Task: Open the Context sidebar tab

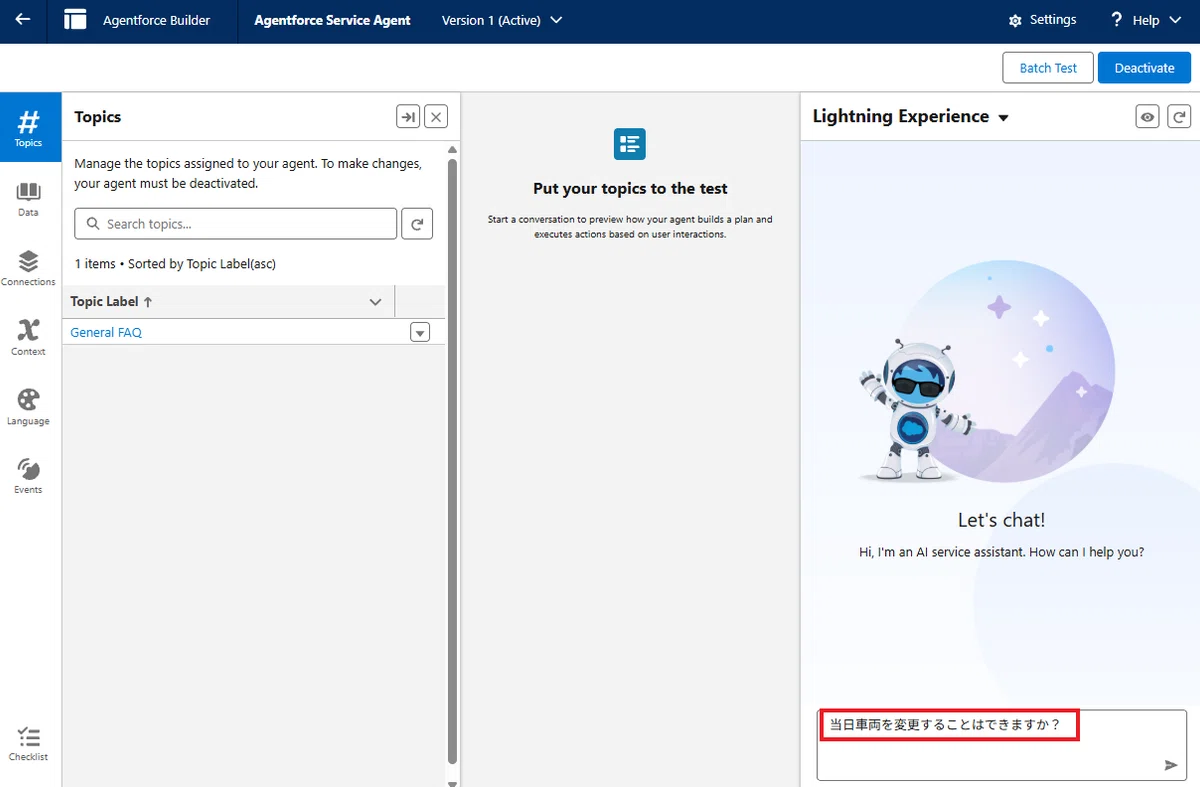Action: [x=28, y=338]
